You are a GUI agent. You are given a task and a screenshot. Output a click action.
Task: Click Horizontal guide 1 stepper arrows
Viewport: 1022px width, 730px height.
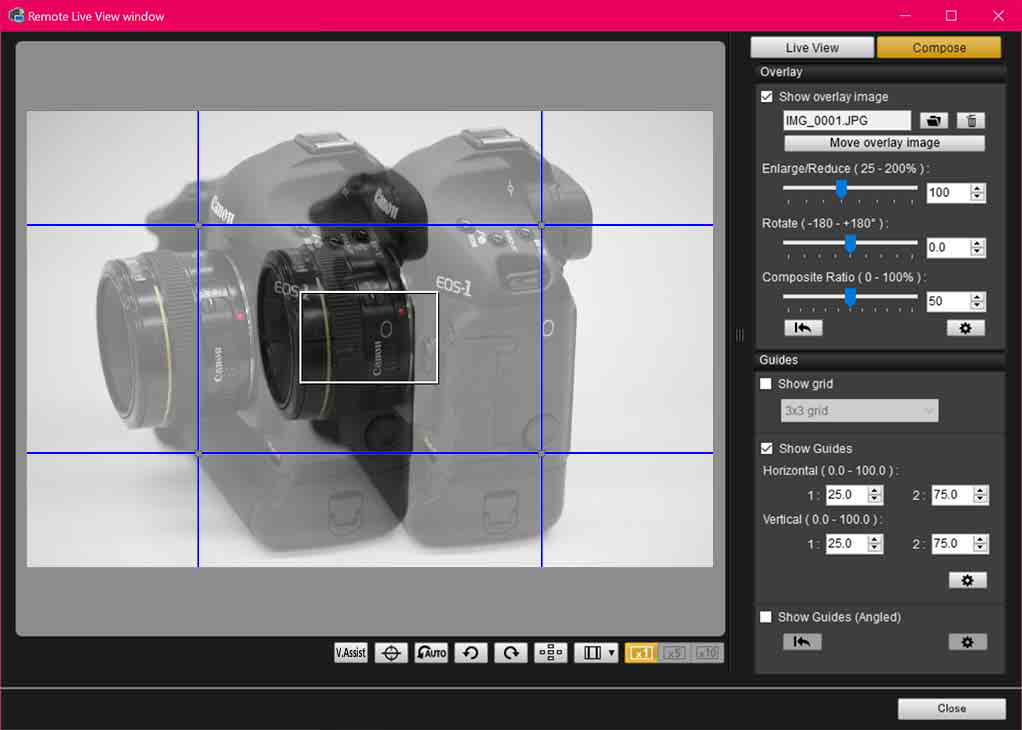click(x=875, y=495)
